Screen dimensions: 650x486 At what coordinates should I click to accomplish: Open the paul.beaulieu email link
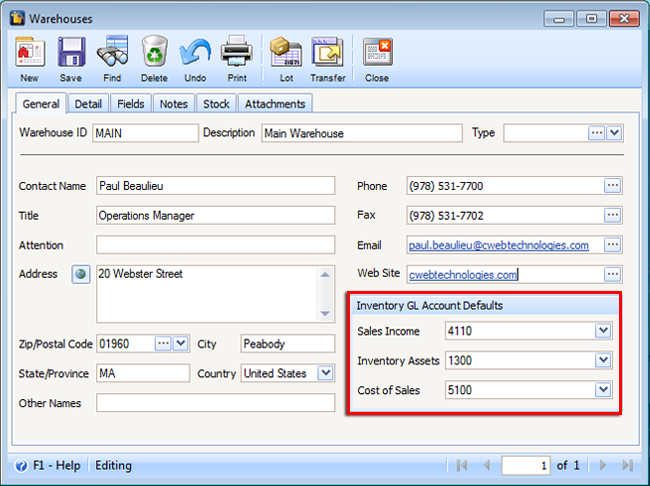[x=499, y=245]
